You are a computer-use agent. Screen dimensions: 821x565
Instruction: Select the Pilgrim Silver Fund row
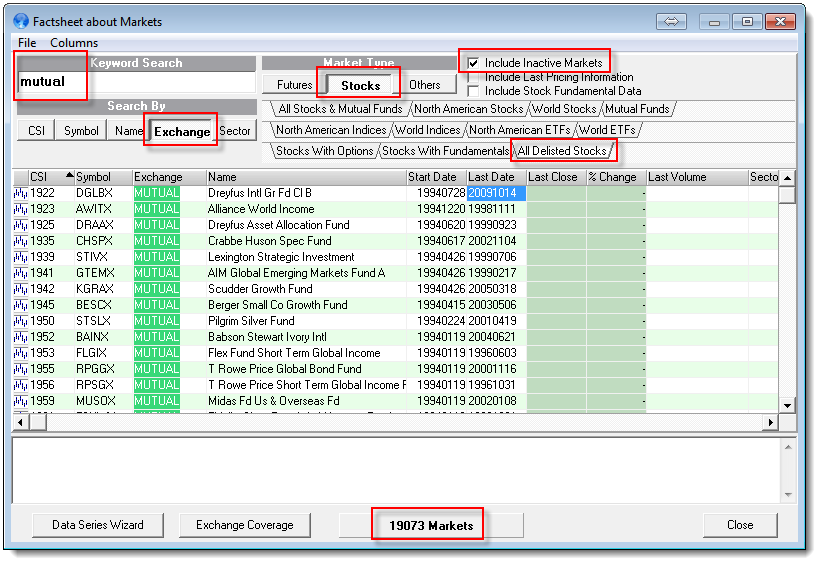pos(395,321)
